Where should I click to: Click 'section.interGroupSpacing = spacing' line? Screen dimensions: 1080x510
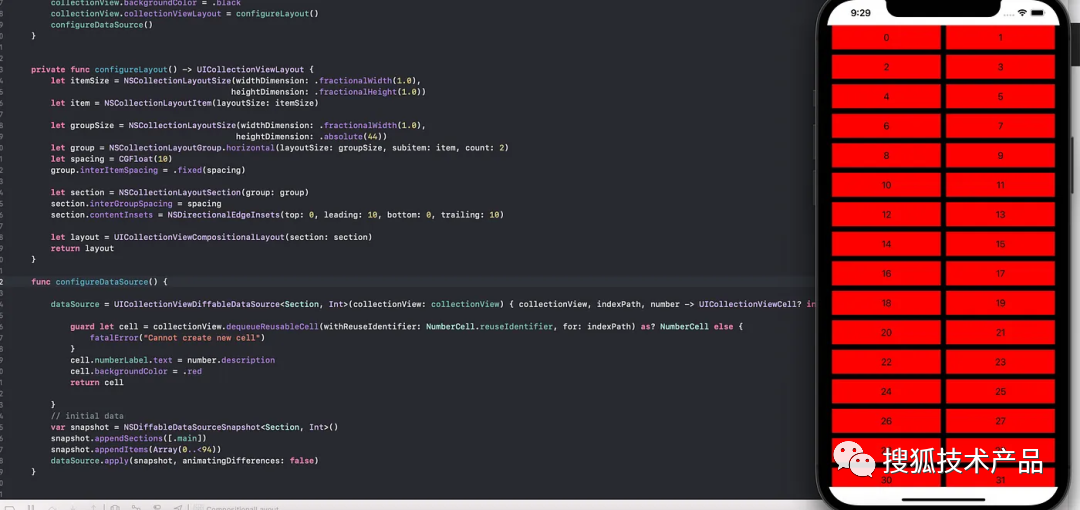pyautogui.click(x=136, y=204)
